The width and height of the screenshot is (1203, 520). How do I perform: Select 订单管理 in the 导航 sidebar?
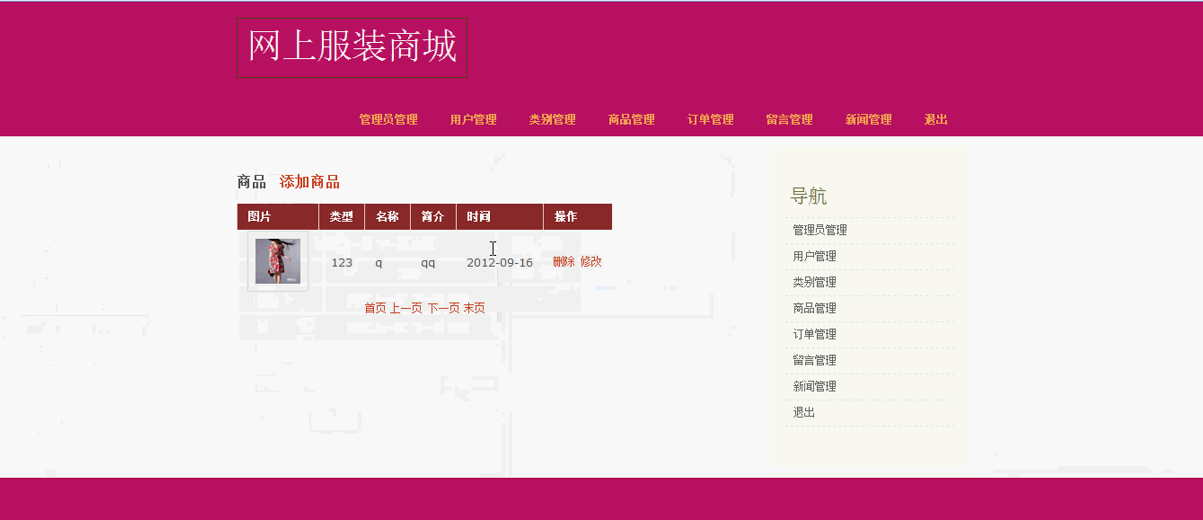click(814, 334)
